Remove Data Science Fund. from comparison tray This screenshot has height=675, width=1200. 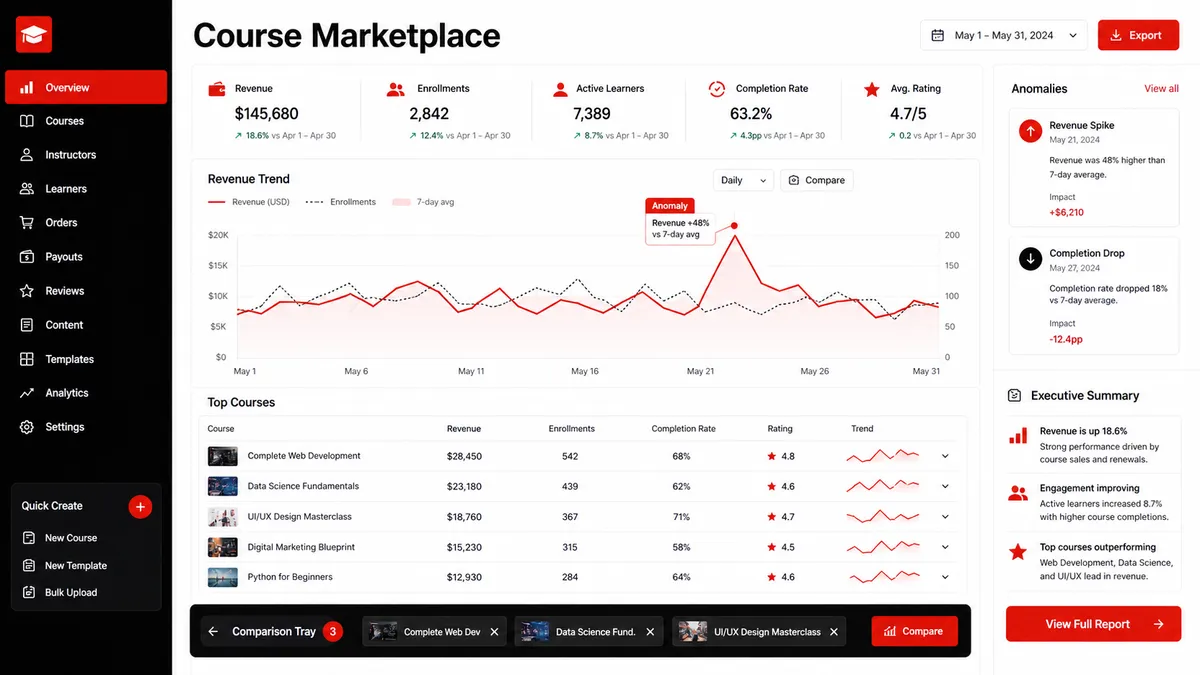click(650, 632)
